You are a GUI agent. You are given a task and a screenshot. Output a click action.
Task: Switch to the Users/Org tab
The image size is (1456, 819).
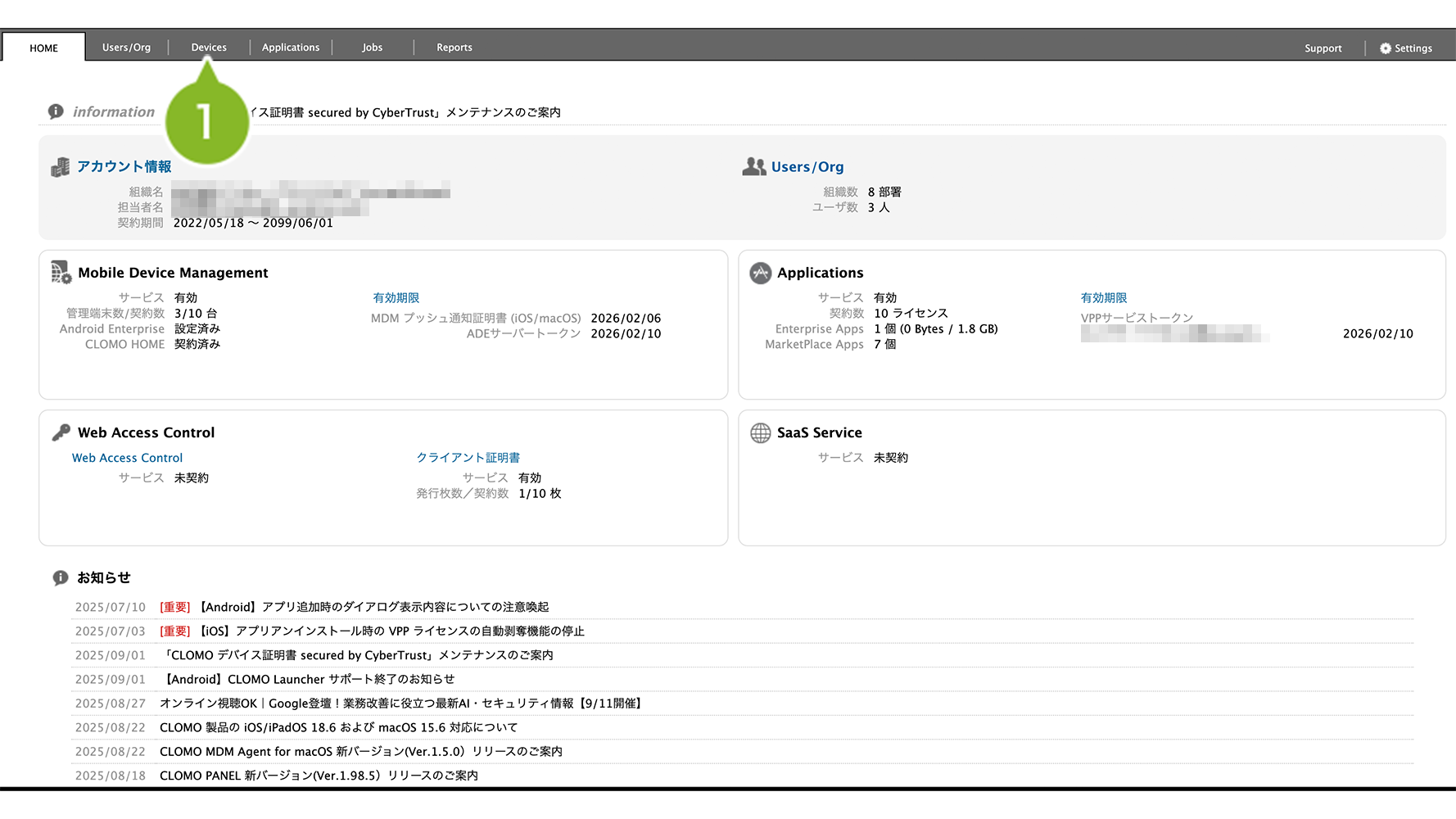tap(126, 48)
